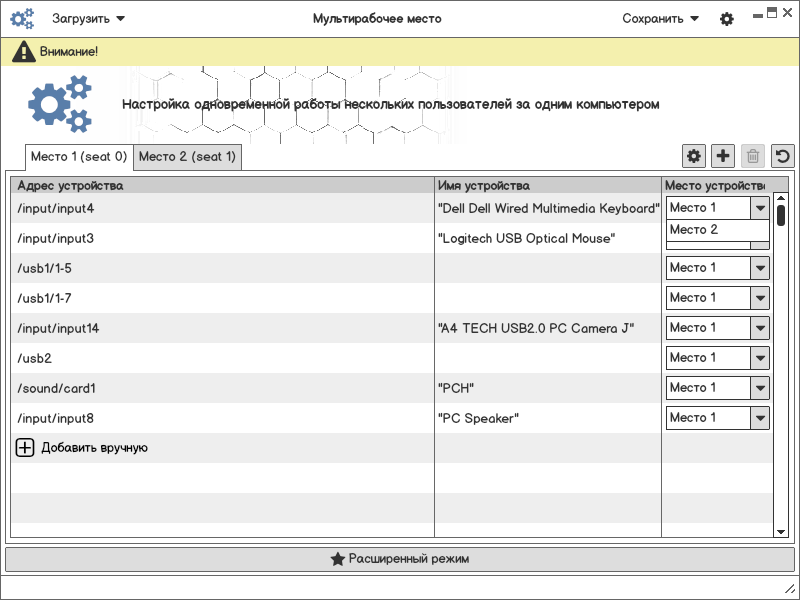Sort by the Имя устройства column header
This screenshot has width=800, height=600.
click(548, 186)
